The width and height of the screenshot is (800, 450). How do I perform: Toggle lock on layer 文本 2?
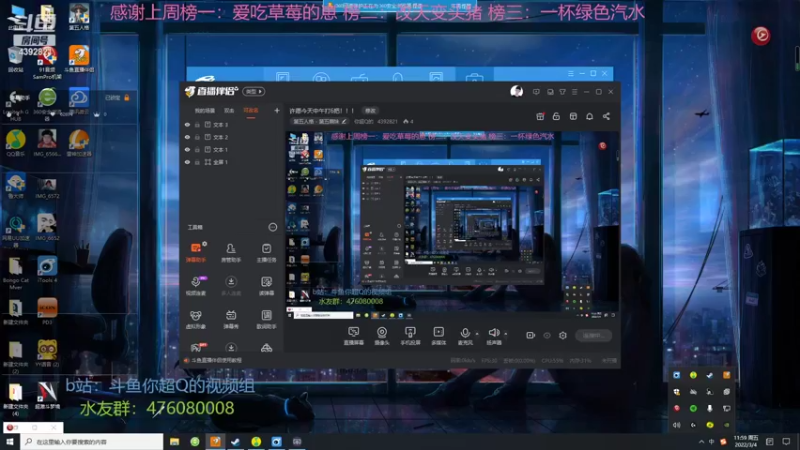(x=197, y=137)
